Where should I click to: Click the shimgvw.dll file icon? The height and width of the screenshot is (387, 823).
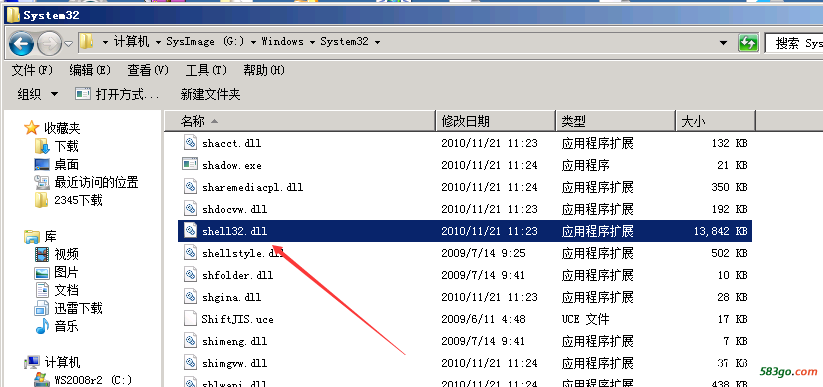189,363
